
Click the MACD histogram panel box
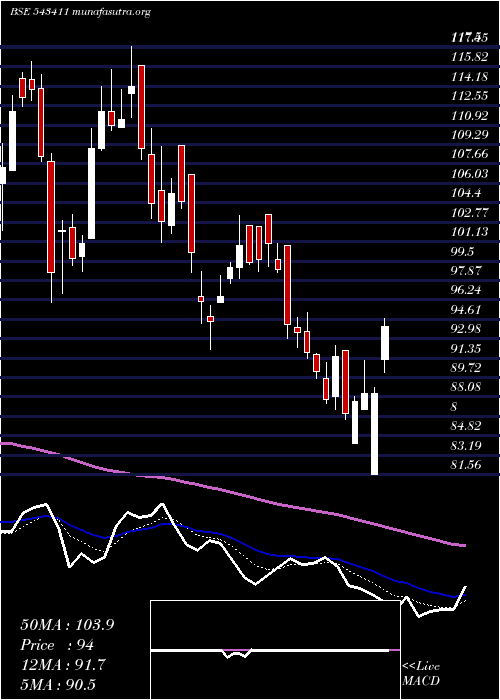[x=275, y=650]
